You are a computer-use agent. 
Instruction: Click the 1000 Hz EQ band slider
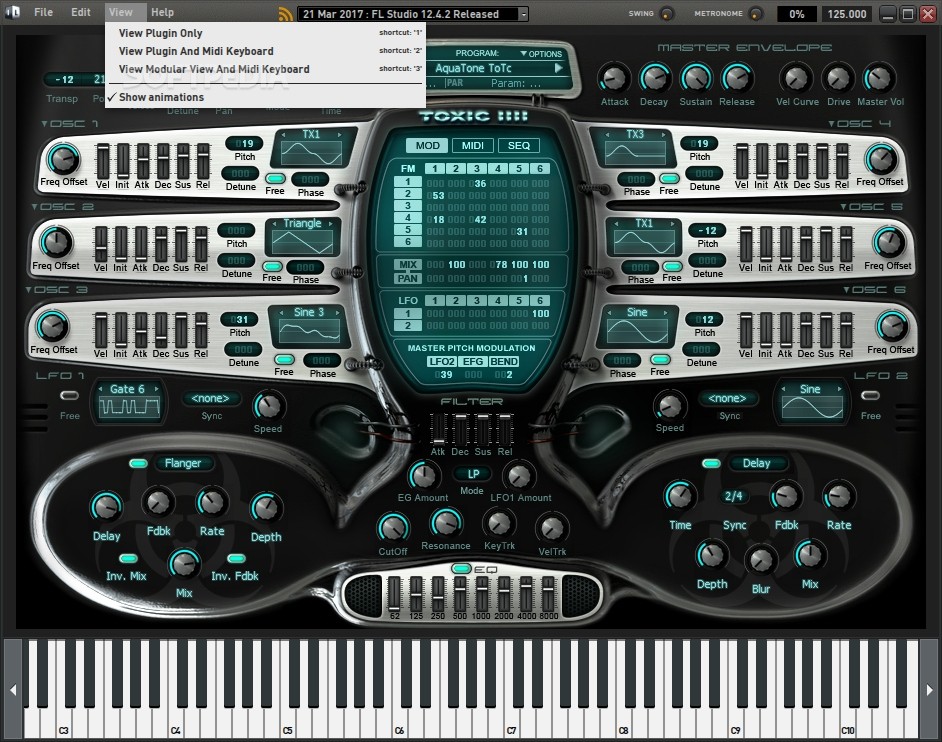pyautogui.click(x=481, y=594)
